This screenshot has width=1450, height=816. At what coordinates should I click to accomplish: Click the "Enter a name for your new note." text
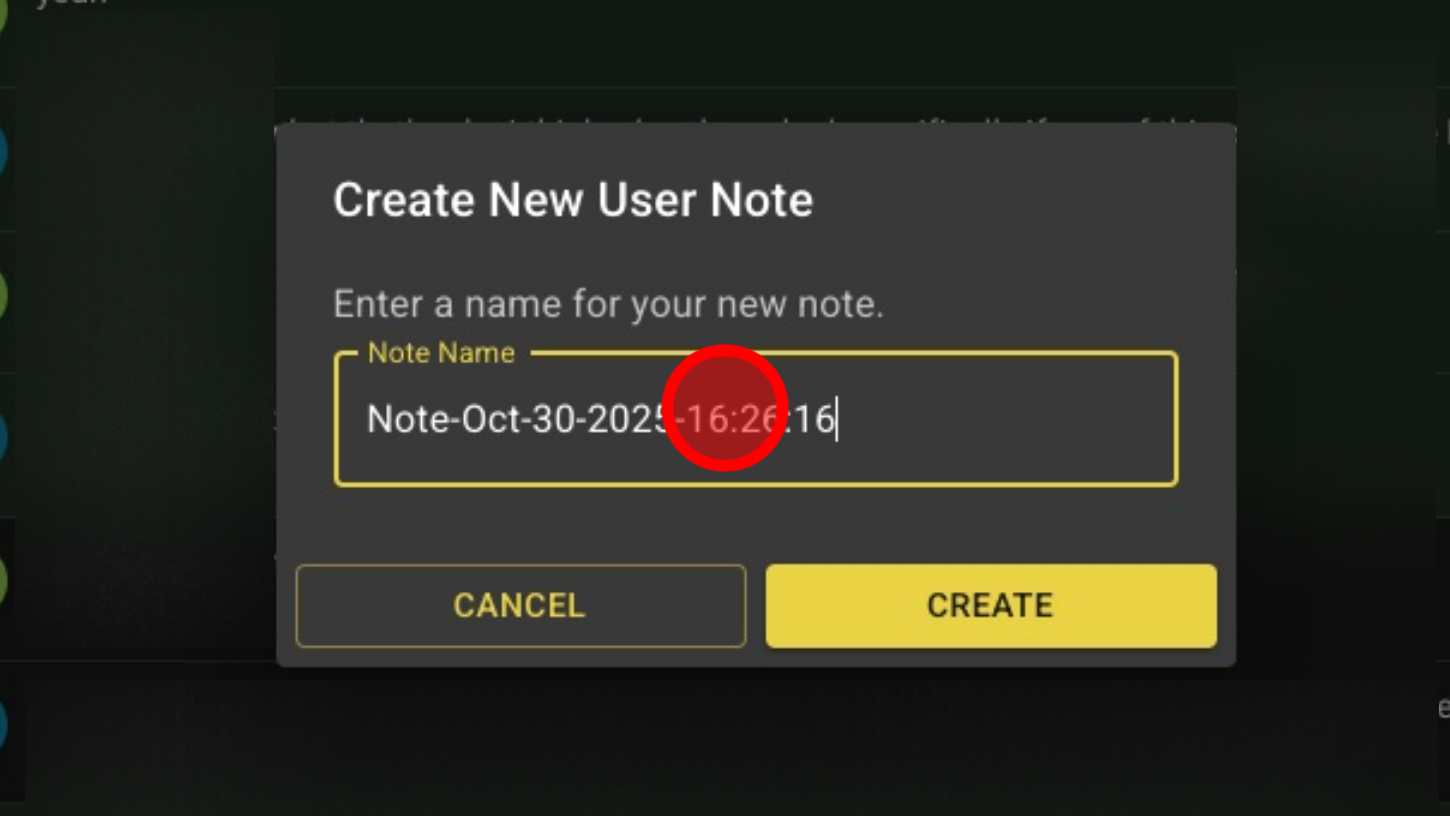608,304
